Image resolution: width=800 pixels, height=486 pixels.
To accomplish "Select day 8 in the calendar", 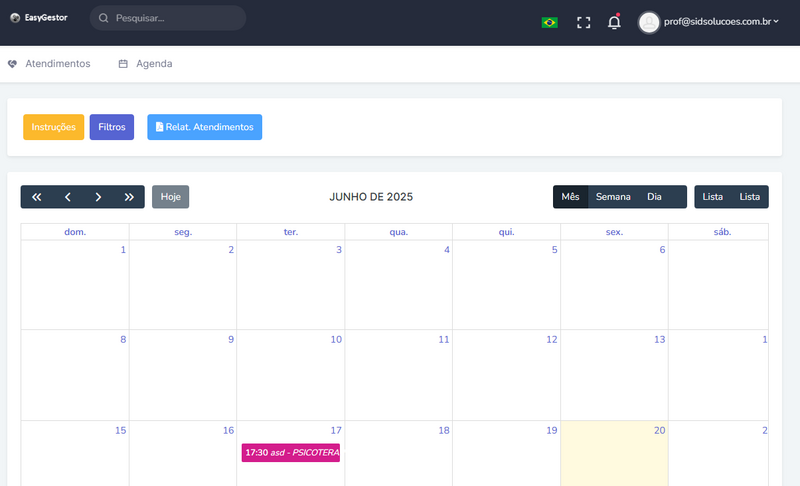I will point(123,340).
